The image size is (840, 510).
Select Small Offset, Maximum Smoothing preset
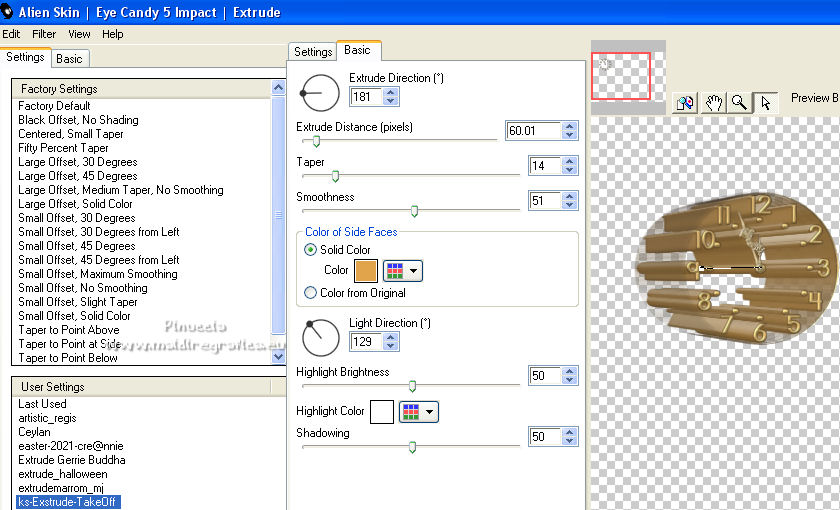pos(98,274)
